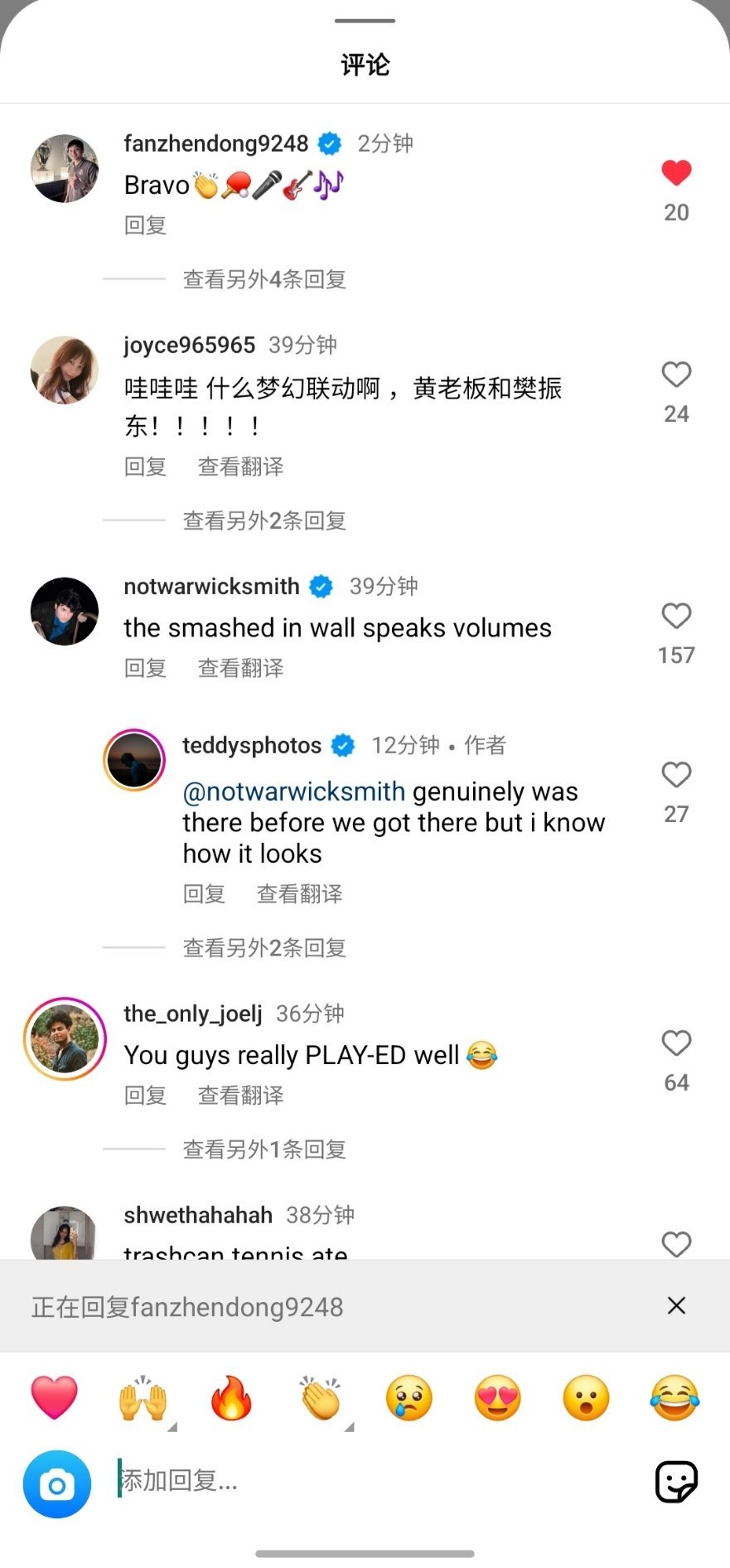
Task: Like joyce965965's comment
Action: [x=676, y=375]
